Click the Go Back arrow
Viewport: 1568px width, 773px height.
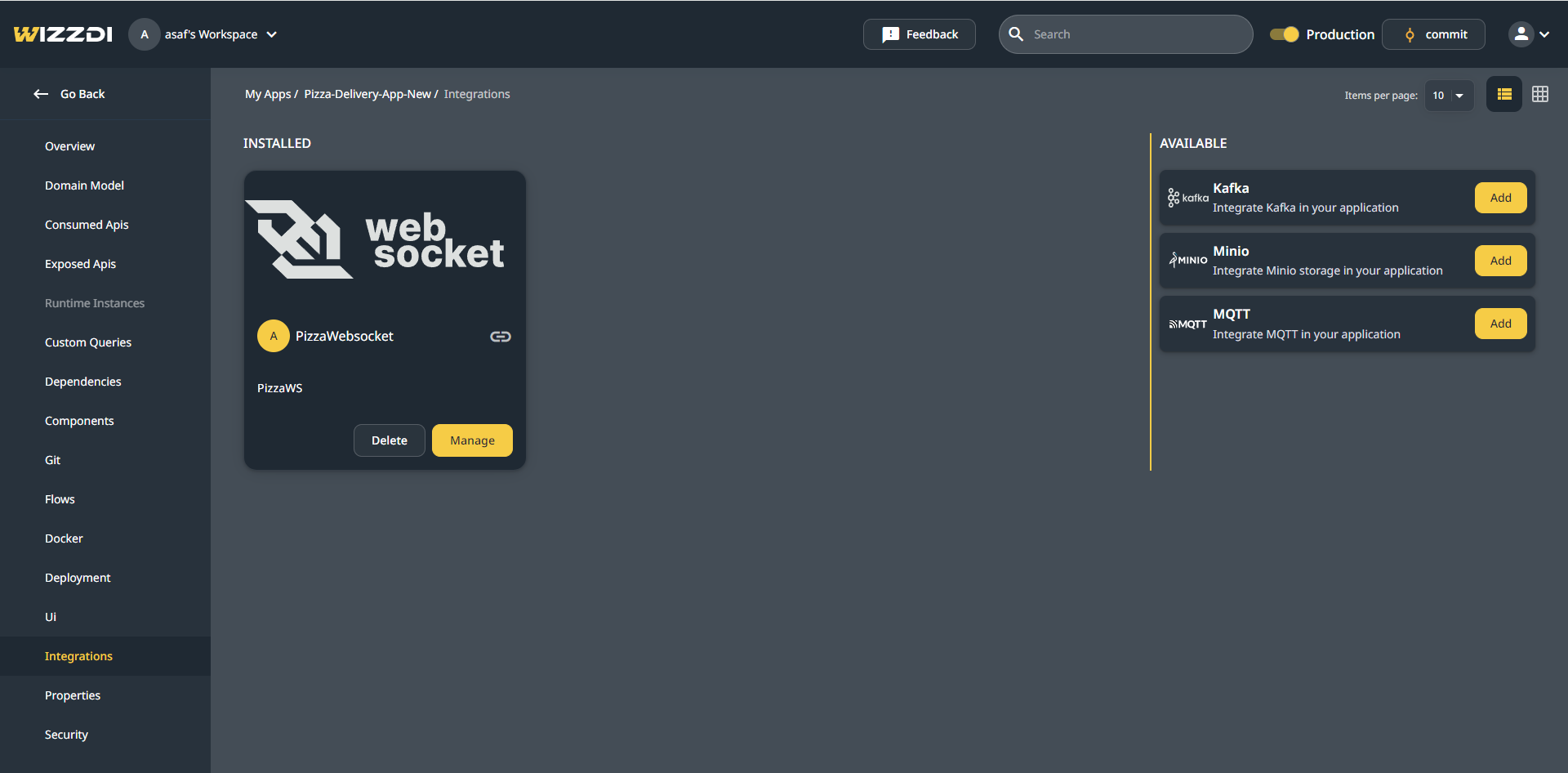click(41, 94)
